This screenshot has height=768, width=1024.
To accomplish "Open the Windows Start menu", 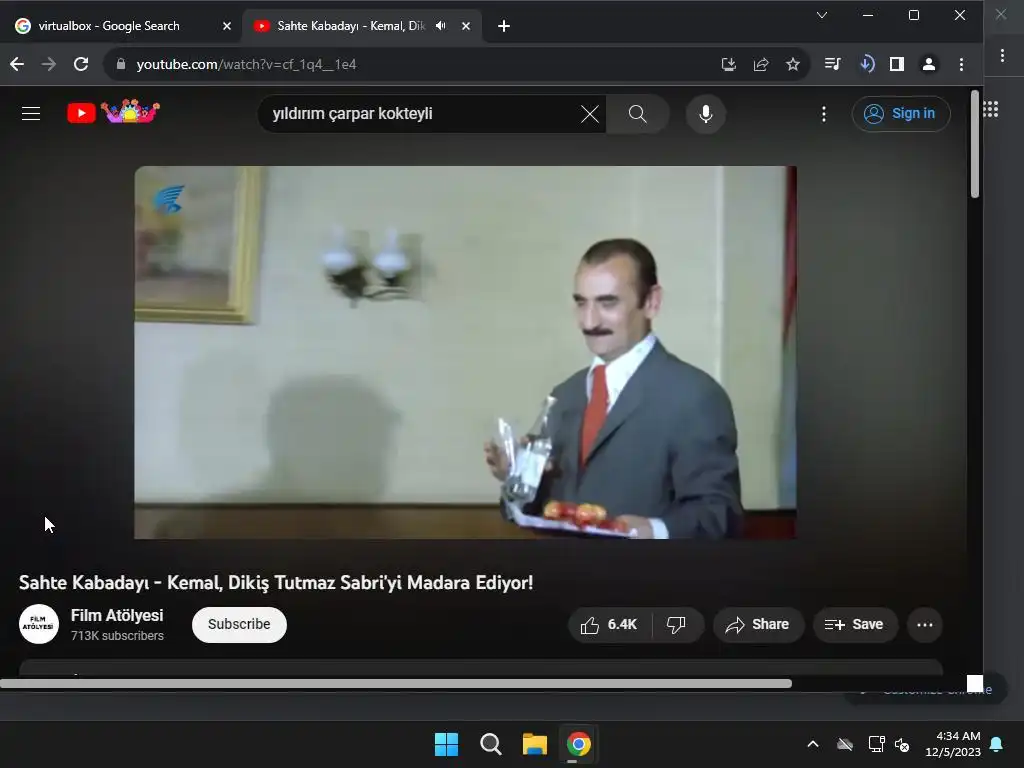I will (447, 744).
